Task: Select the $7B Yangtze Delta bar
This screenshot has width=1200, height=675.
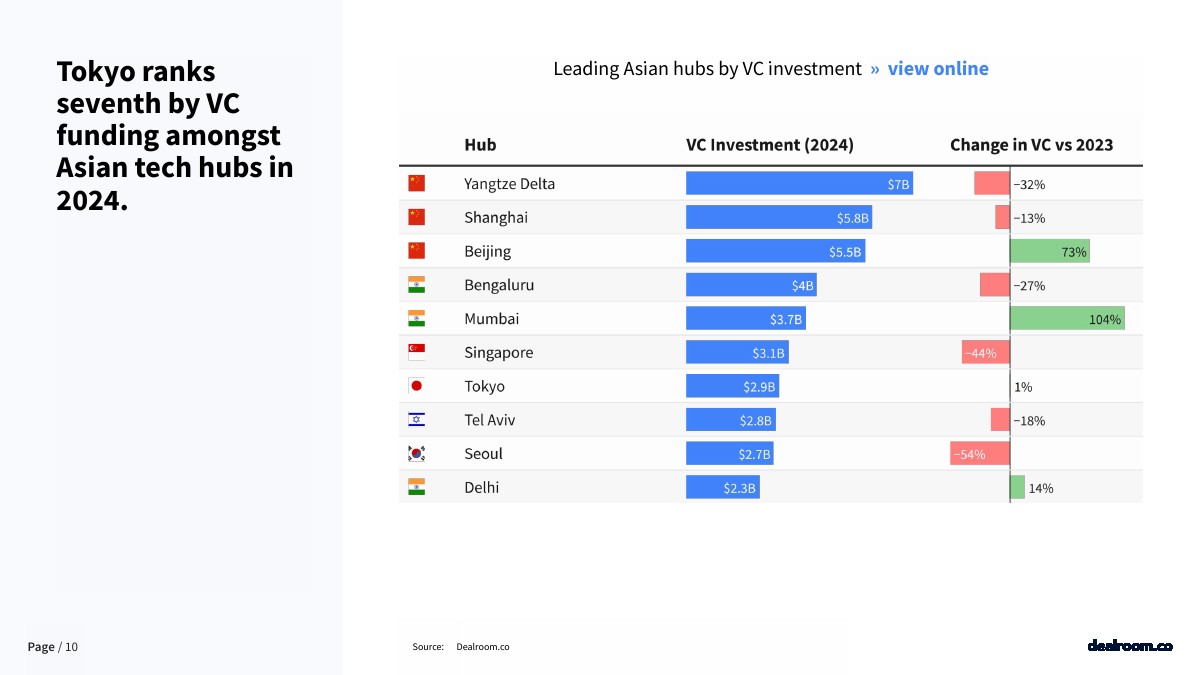Action: point(799,183)
